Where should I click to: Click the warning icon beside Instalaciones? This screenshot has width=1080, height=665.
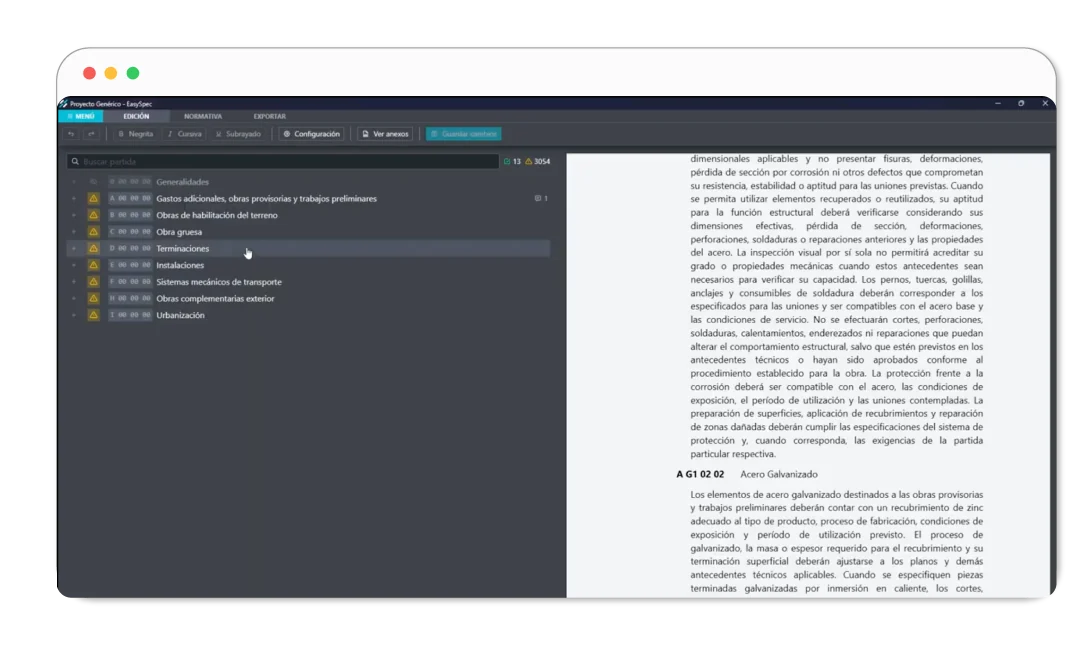pos(94,265)
